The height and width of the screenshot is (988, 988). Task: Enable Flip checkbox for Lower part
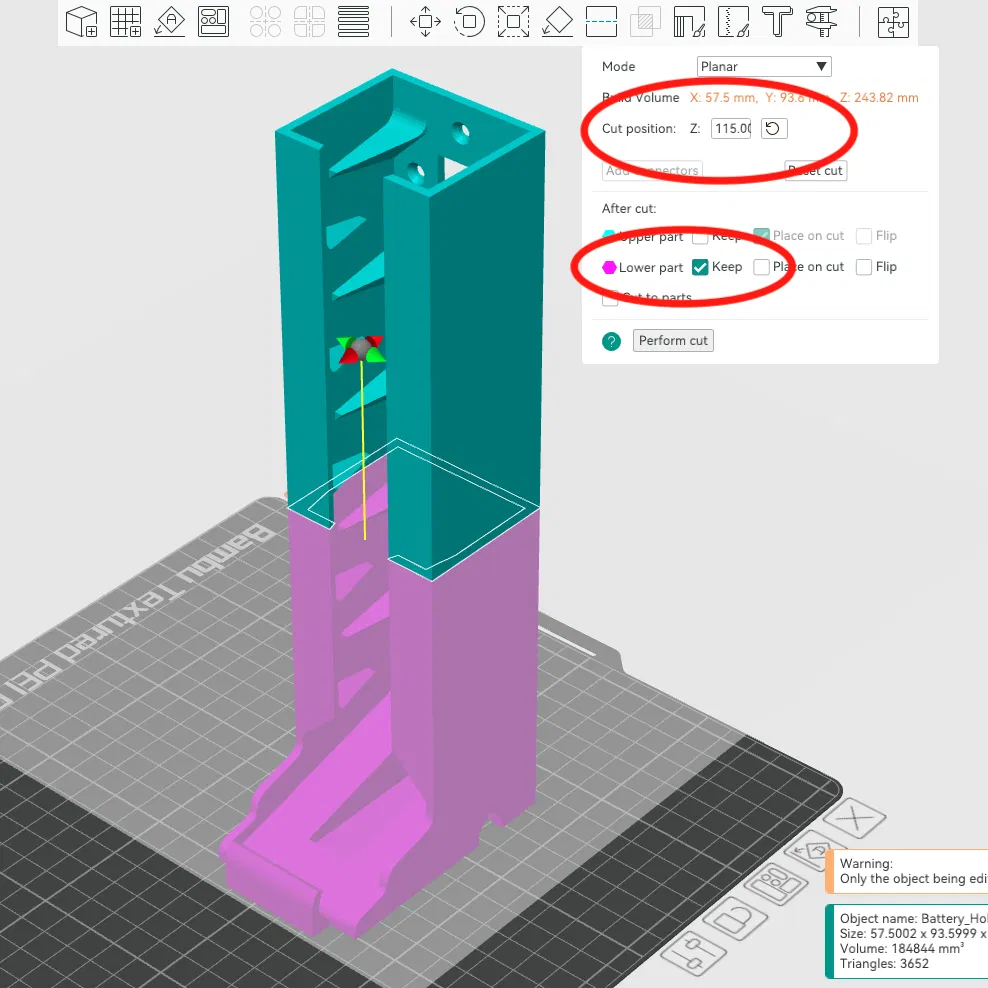pyautogui.click(x=864, y=267)
